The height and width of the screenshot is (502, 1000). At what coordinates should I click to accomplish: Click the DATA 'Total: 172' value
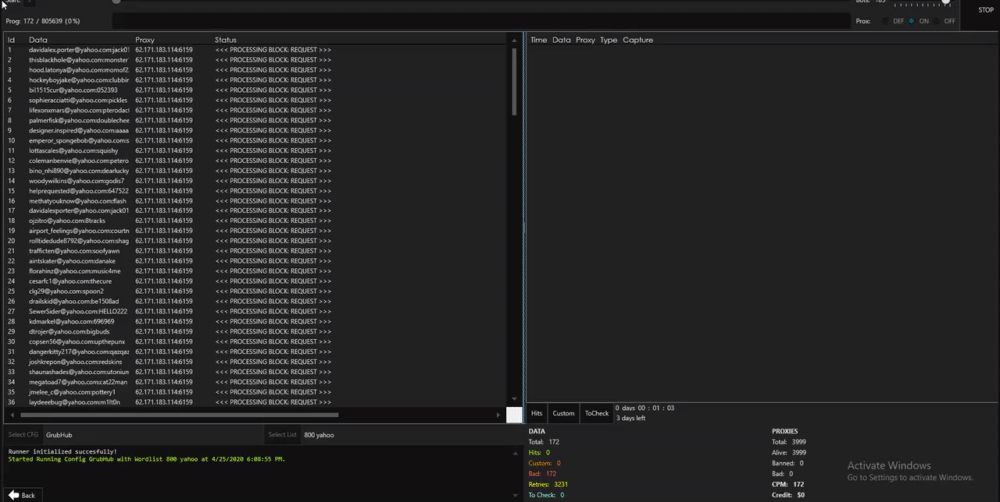tap(544, 441)
